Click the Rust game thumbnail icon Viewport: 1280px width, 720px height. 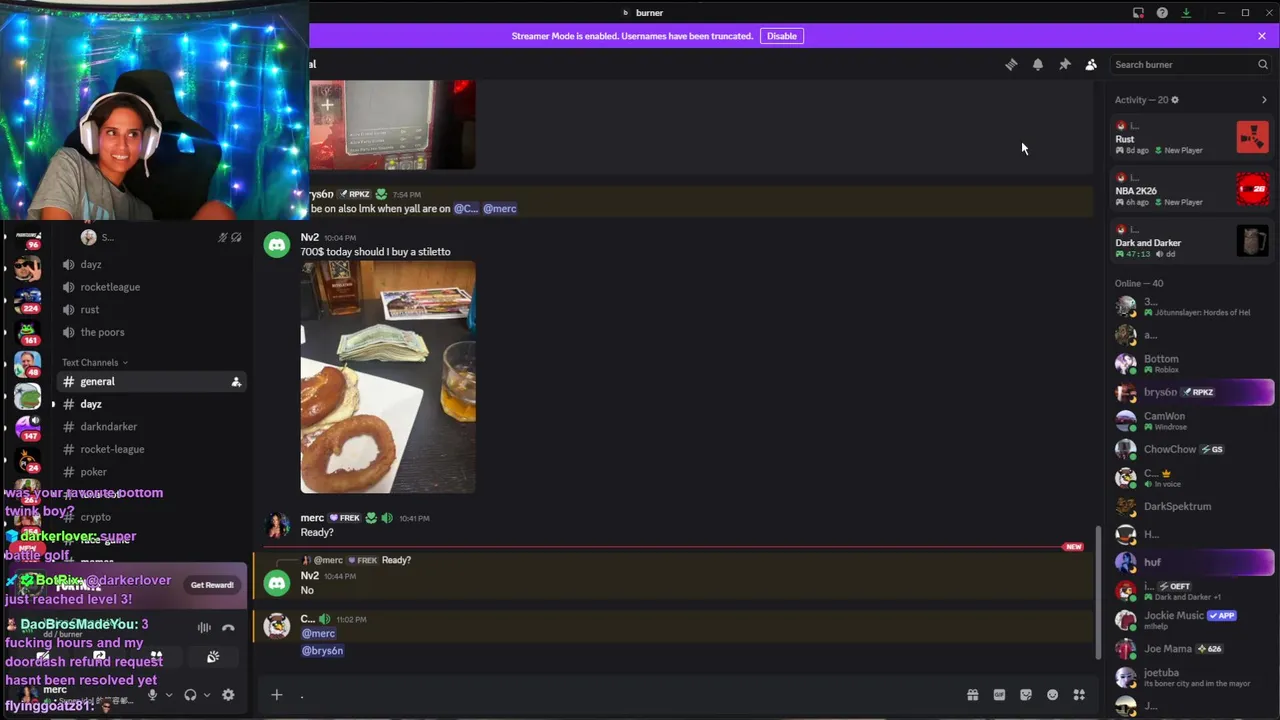click(1252, 137)
